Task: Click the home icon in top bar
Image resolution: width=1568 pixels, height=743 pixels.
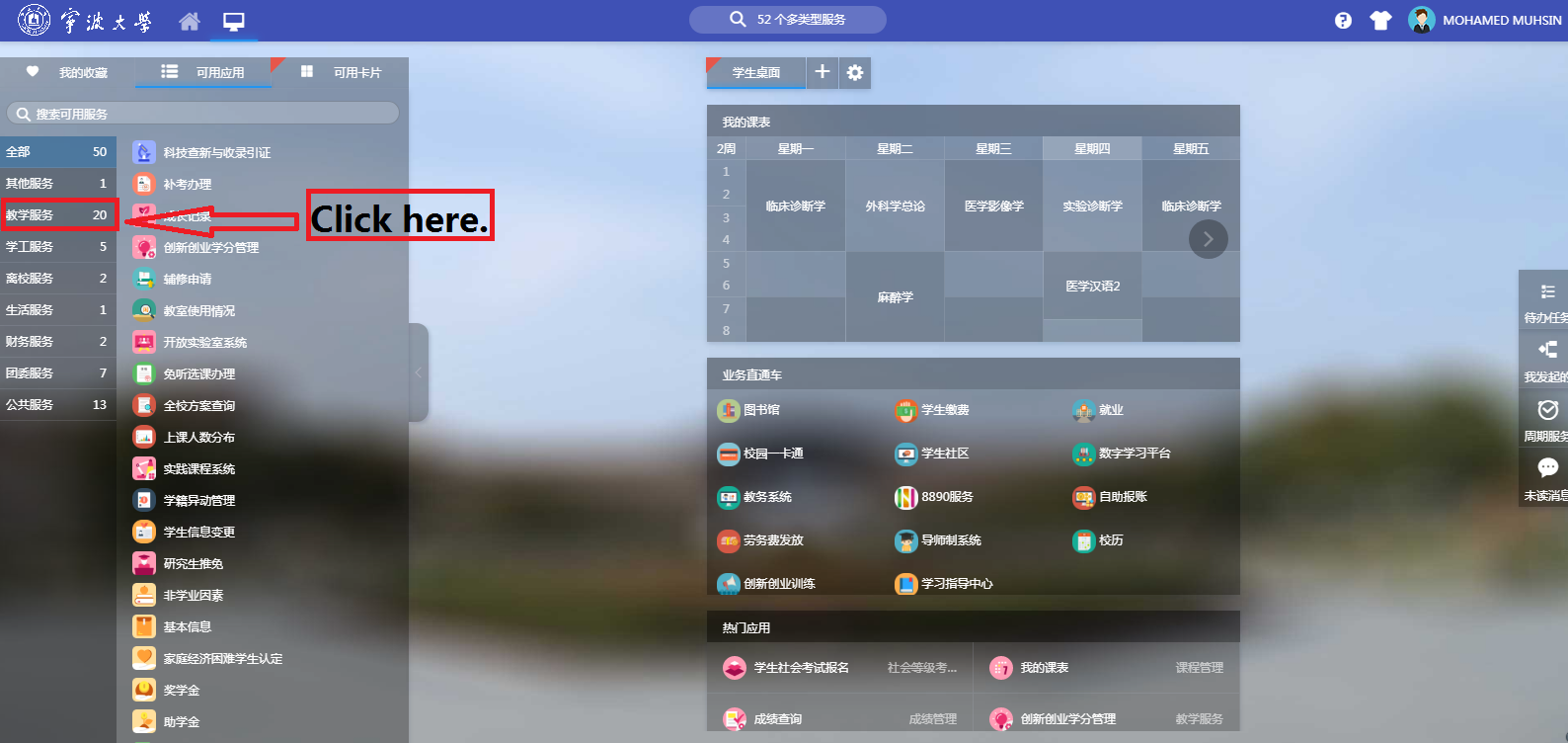Action: pyautogui.click(x=190, y=21)
